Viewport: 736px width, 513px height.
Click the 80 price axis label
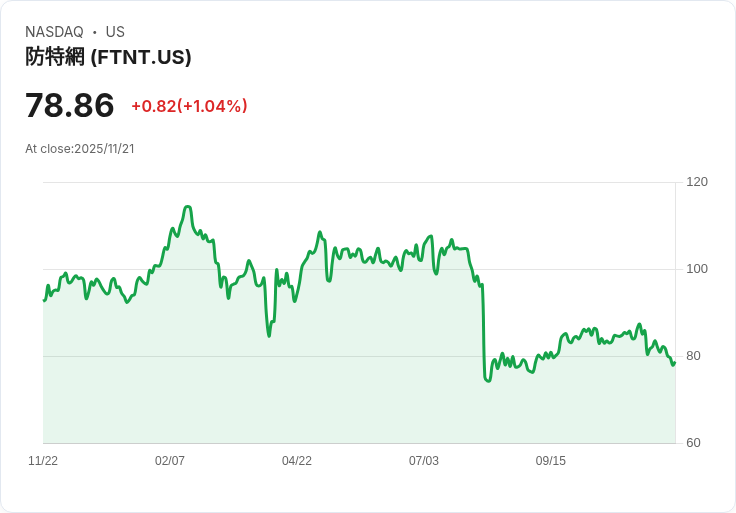pyautogui.click(x=693, y=356)
